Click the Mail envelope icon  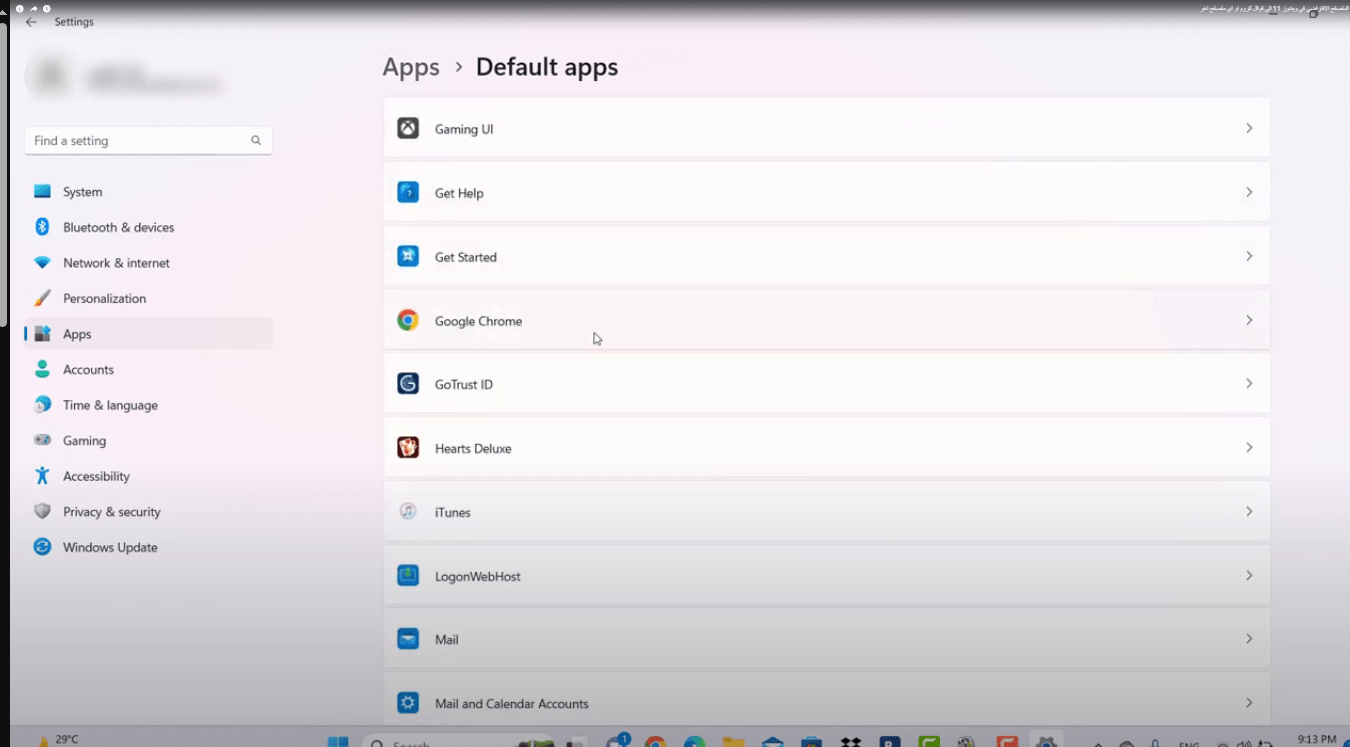coord(408,638)
